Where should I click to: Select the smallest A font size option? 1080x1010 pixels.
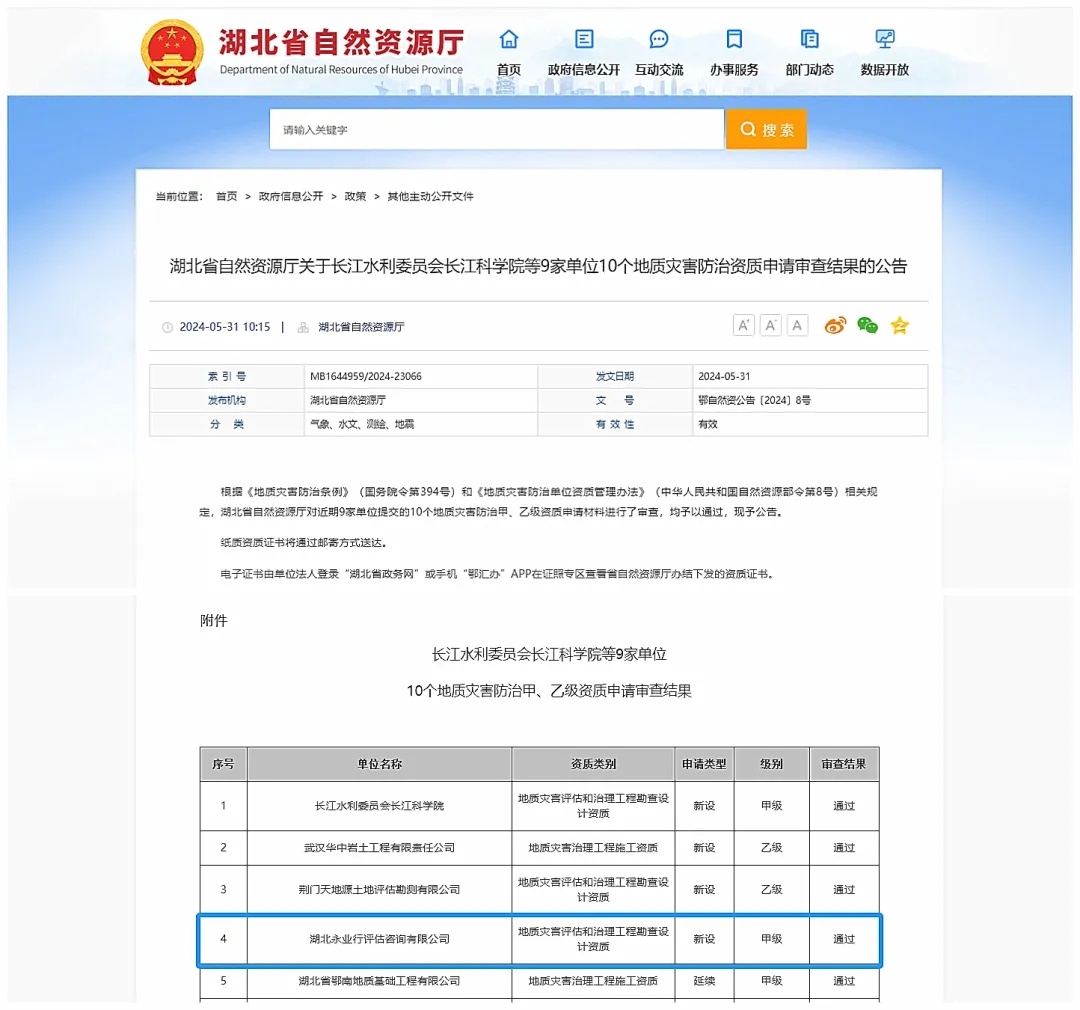(797, 325)
